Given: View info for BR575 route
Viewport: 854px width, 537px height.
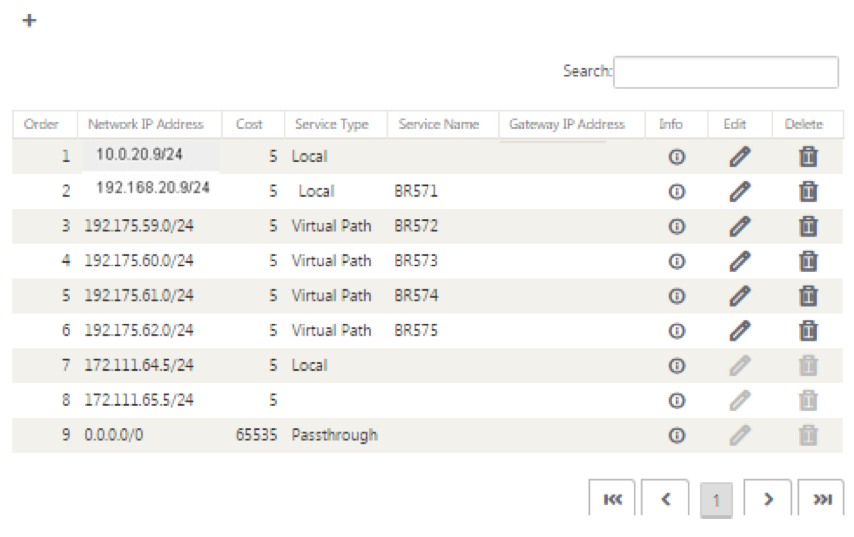Looking at the screenshot, I should coord(676,331).
